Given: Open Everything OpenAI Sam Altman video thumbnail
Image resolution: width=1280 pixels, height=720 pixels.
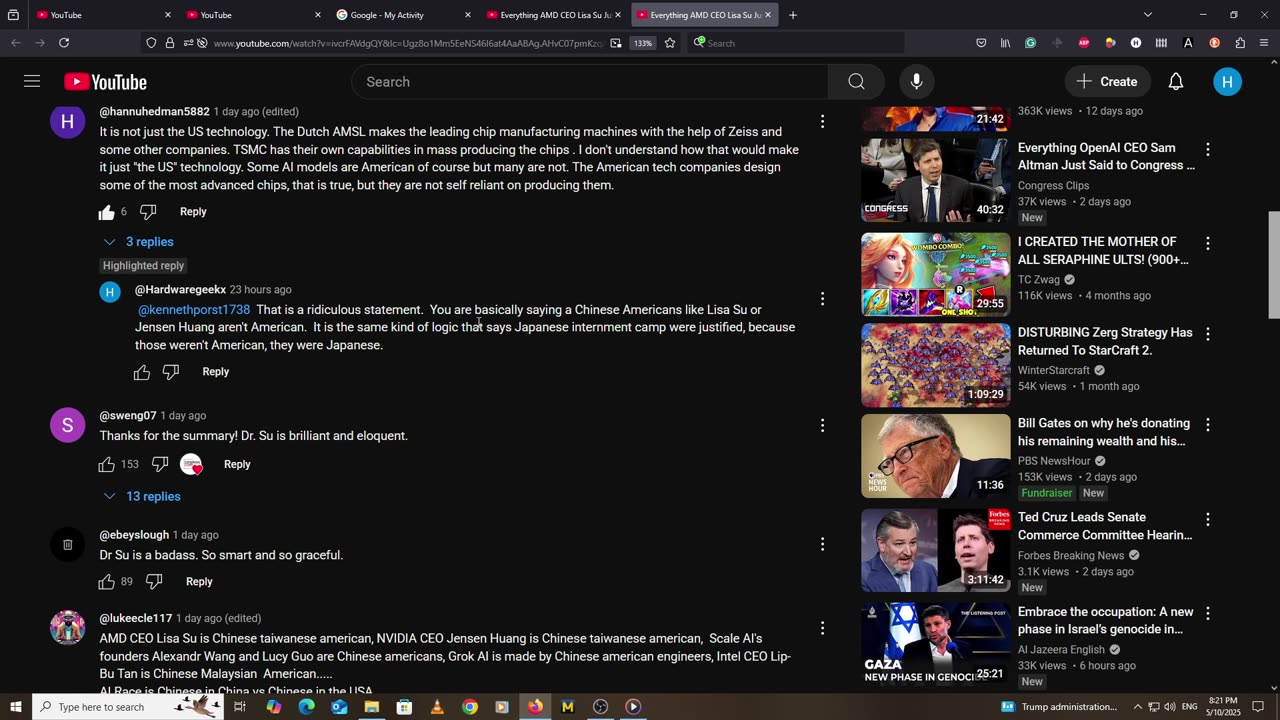Looking at the screenshot, I should coord(936,180).
